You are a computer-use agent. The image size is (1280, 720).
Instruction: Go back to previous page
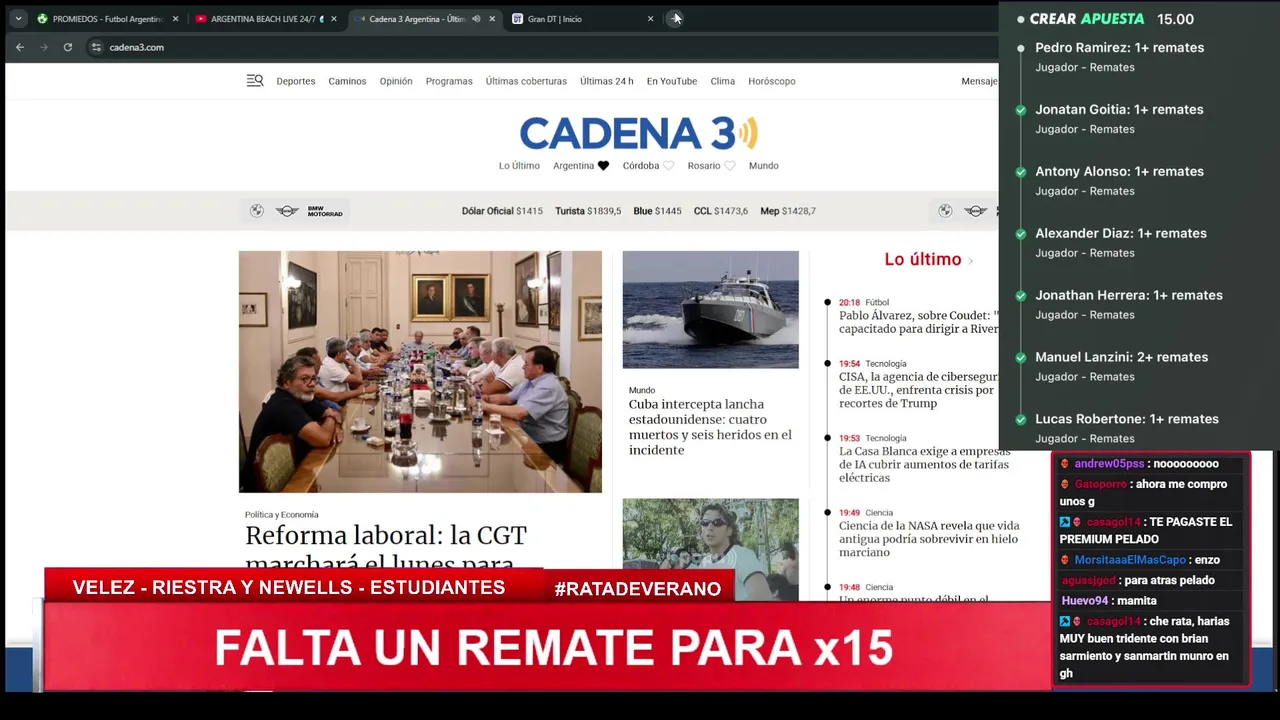tap(19, 47)
